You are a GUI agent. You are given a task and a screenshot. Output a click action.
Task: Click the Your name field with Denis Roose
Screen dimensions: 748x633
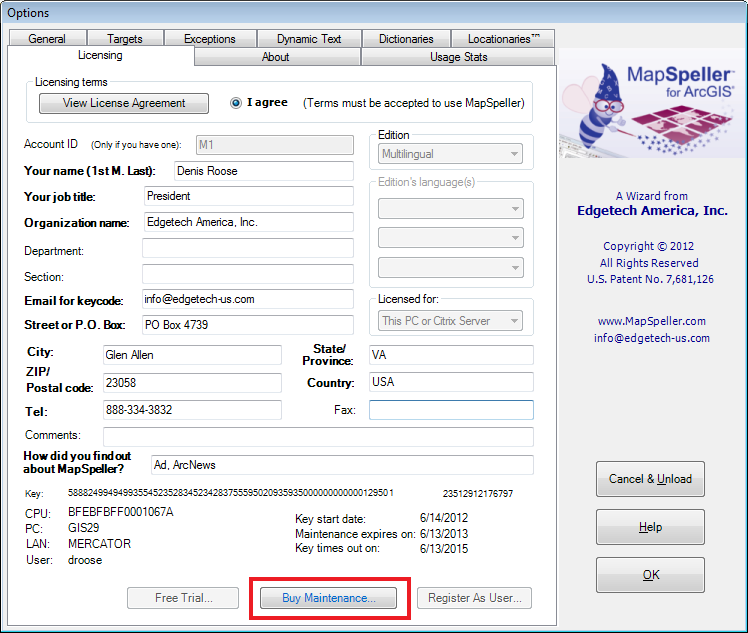(x=264, y=171)
